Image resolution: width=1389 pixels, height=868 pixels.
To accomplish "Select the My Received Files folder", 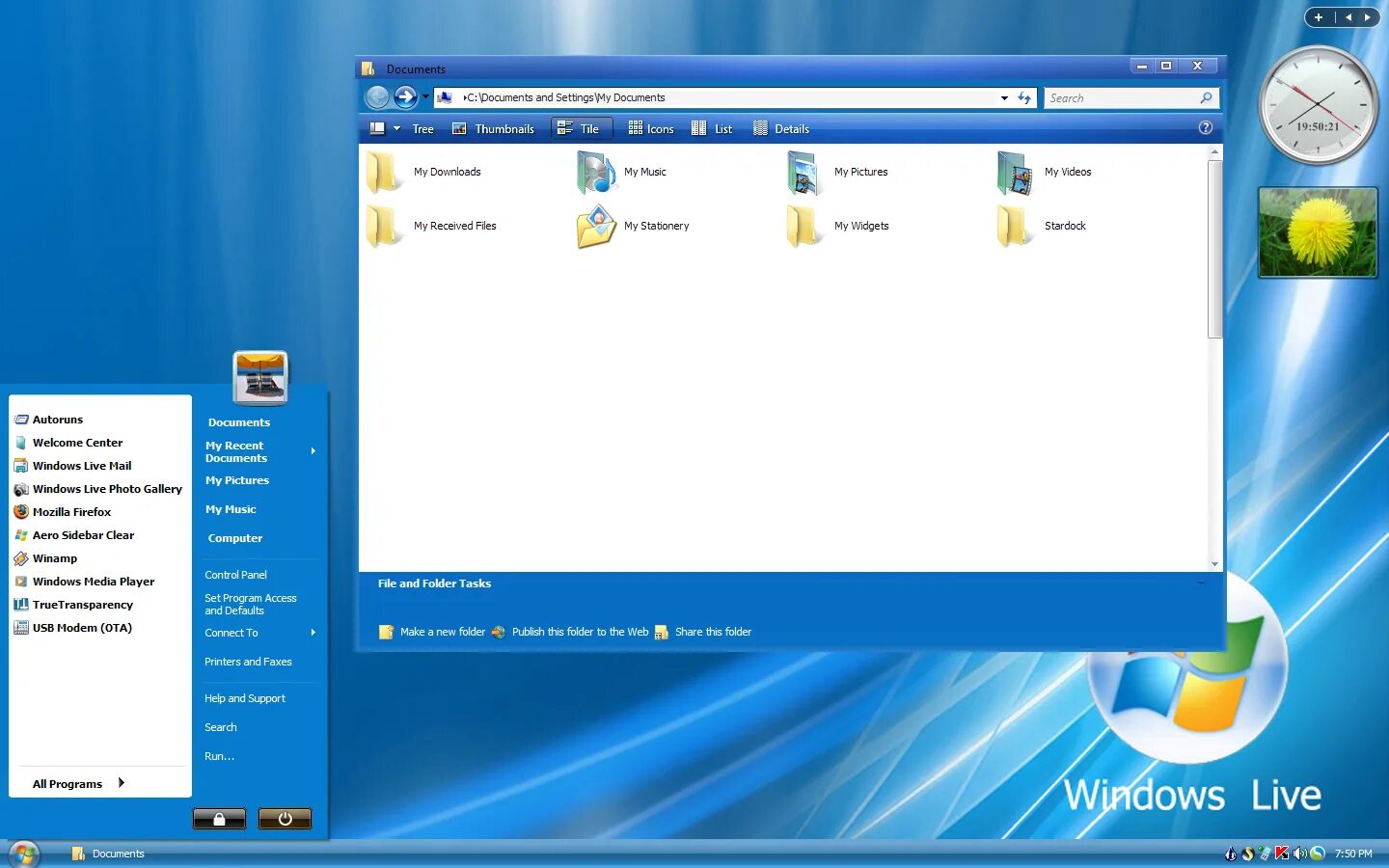I will tap(431, 227).
